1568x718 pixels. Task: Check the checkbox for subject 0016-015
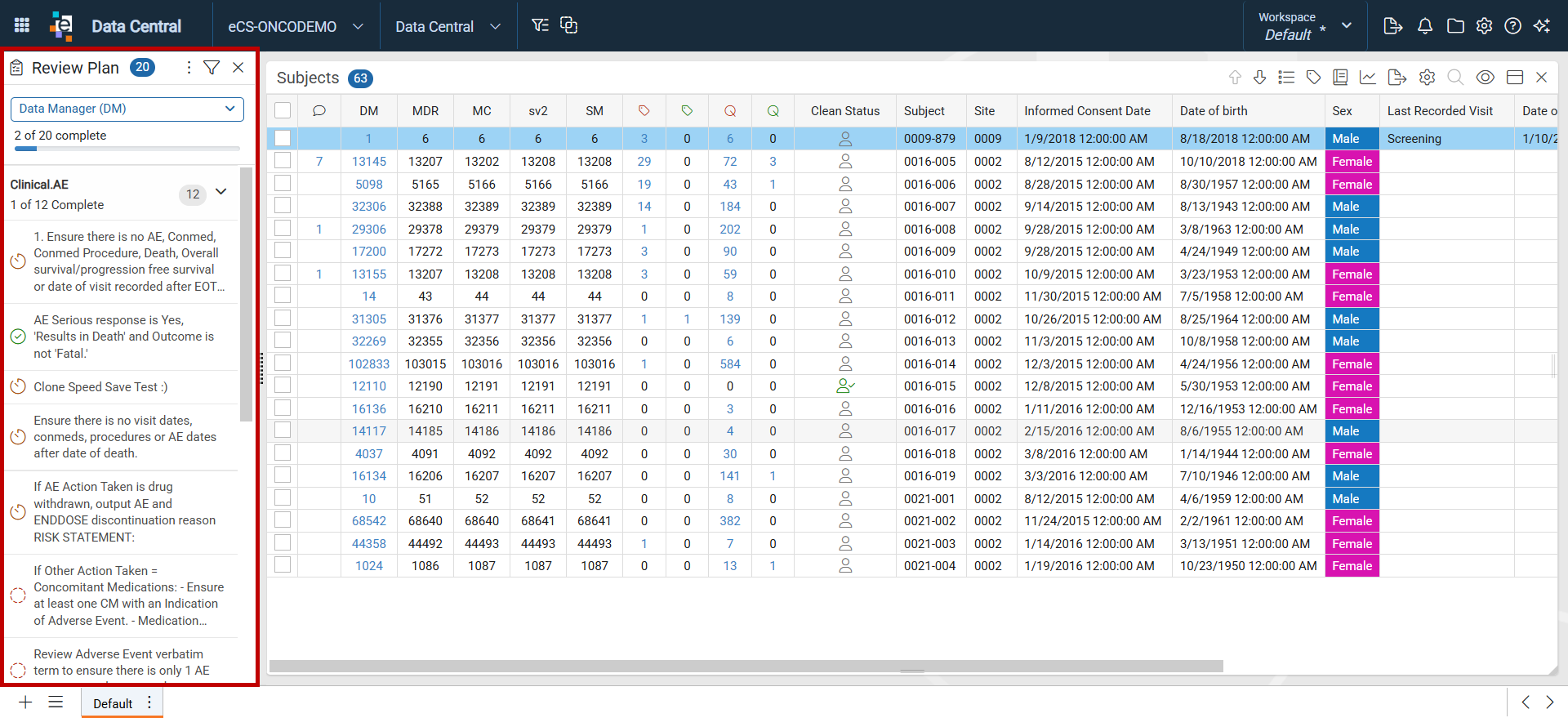[x=283, y=386]
